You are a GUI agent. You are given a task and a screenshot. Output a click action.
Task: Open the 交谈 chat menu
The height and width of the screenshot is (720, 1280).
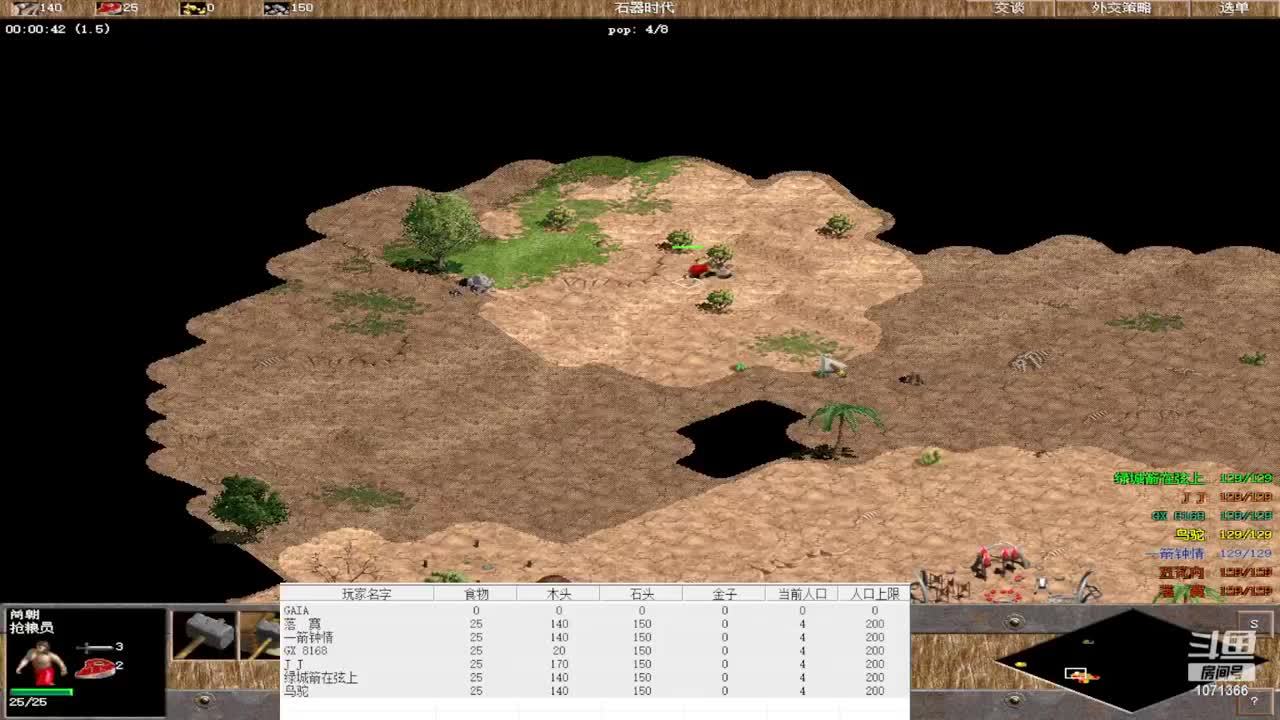1009,8
